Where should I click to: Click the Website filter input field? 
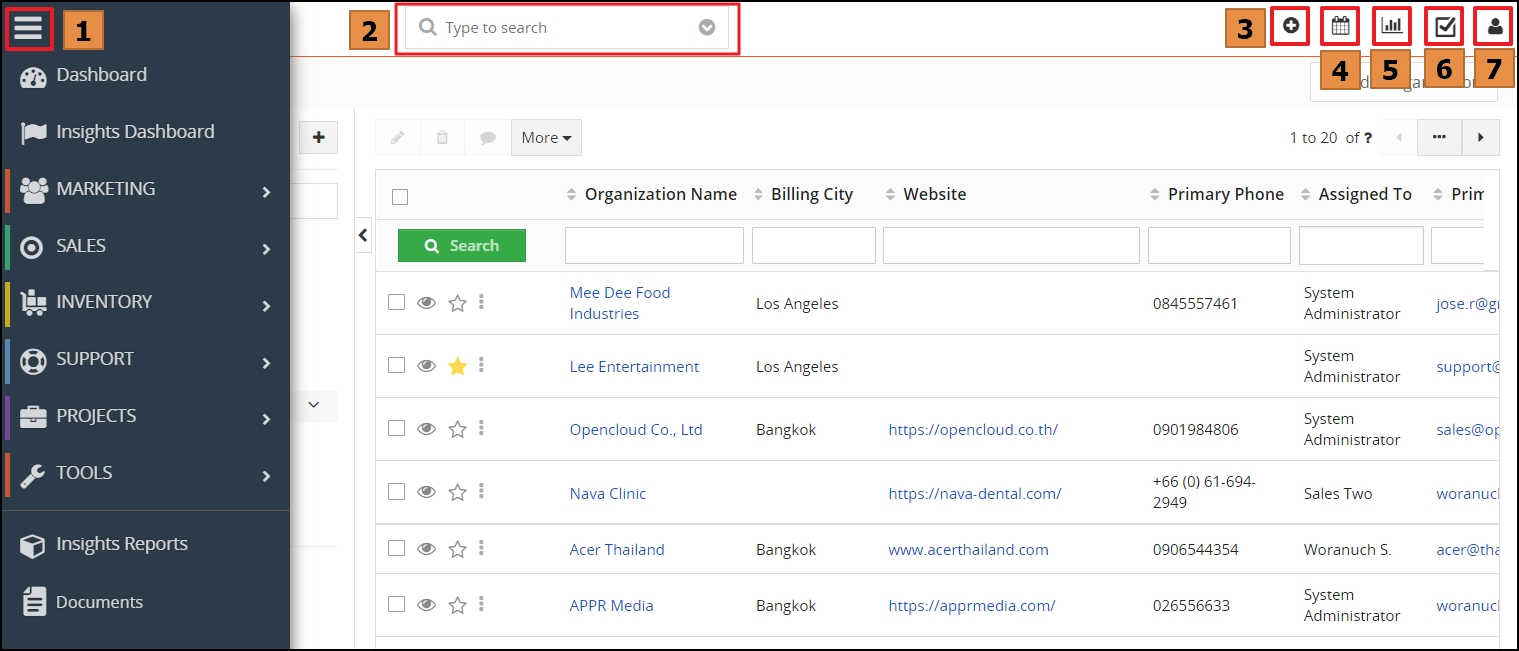(1011, 245)
